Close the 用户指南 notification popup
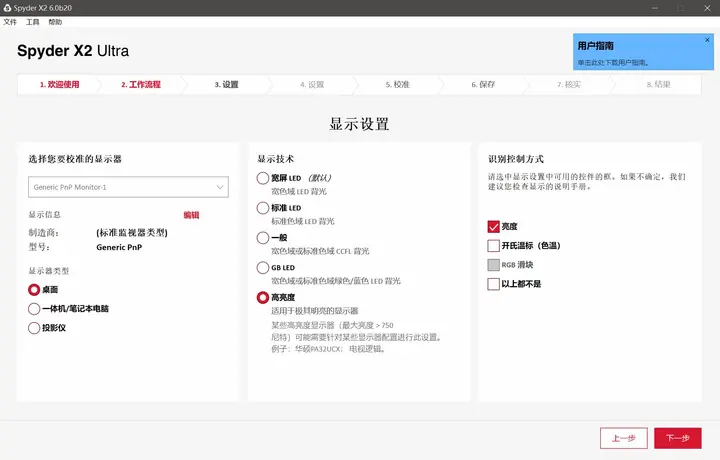Image resolution: width=720 pixels, height=460 pixels. [x=707, y=40]
